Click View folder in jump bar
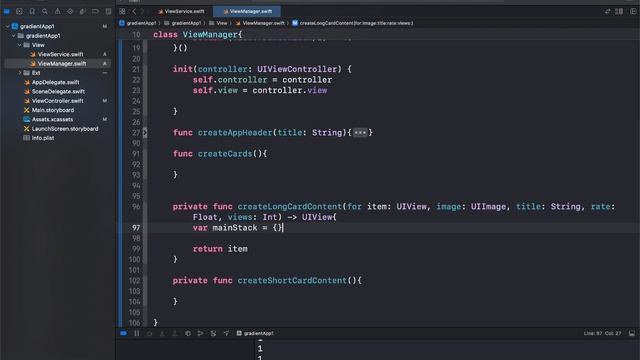Screen dimensions: 640x360 pos(218,23)
